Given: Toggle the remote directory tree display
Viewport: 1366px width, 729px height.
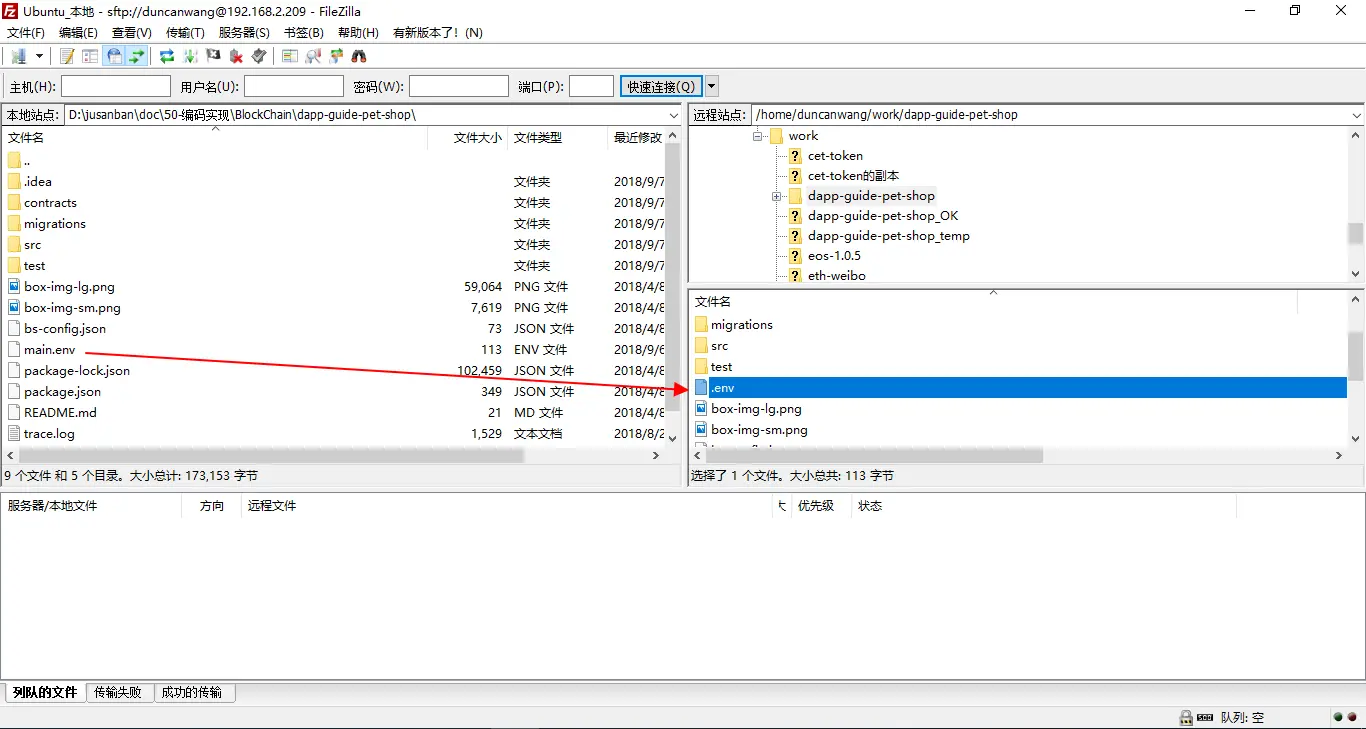Looking at the screenshot, I should (x=114, y=56).
